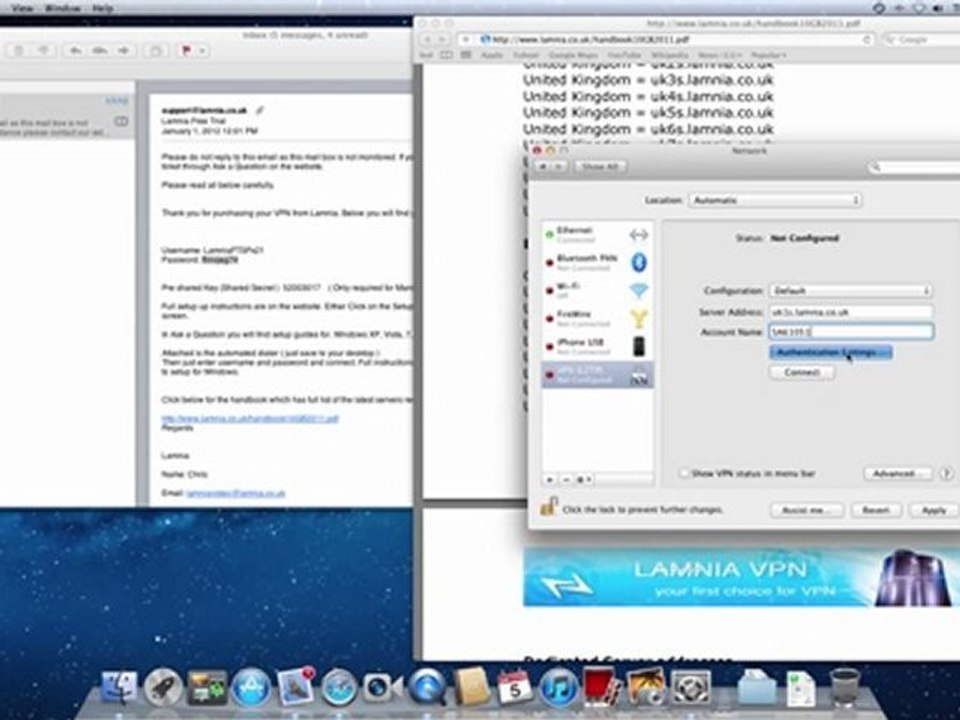The width and height of the screenshot is (960, 720).
Task: Click the flag icon in Mail toolbar
Action: [x=187, y=50]
